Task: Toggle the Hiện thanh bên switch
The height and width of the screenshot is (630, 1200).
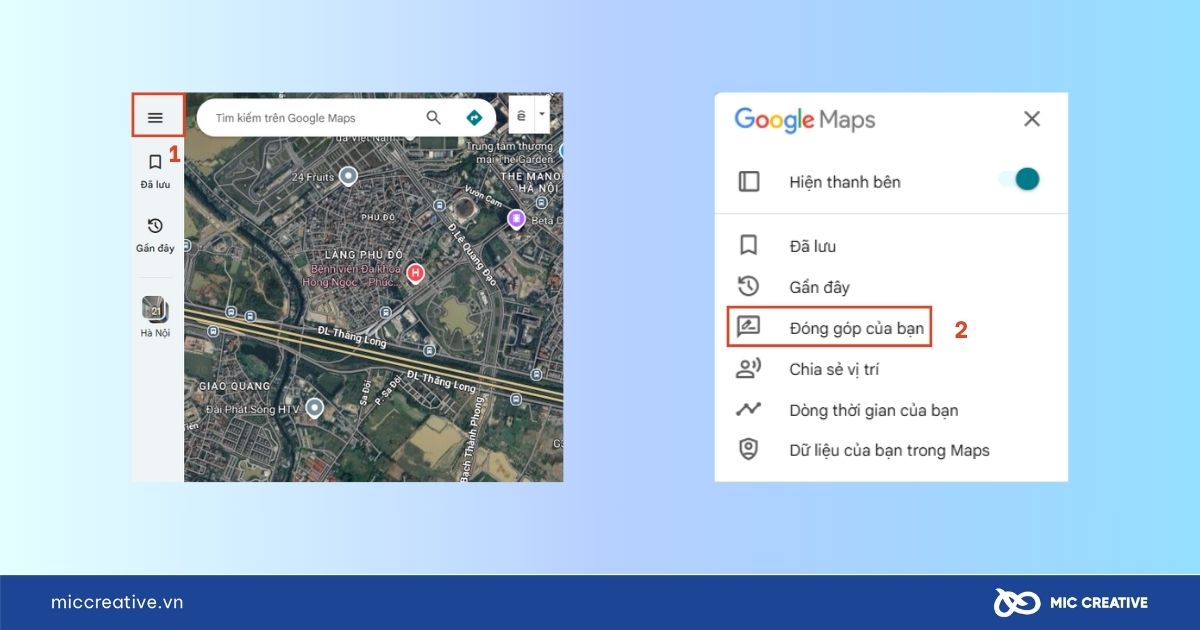Action: click(x=1020, y=180)
